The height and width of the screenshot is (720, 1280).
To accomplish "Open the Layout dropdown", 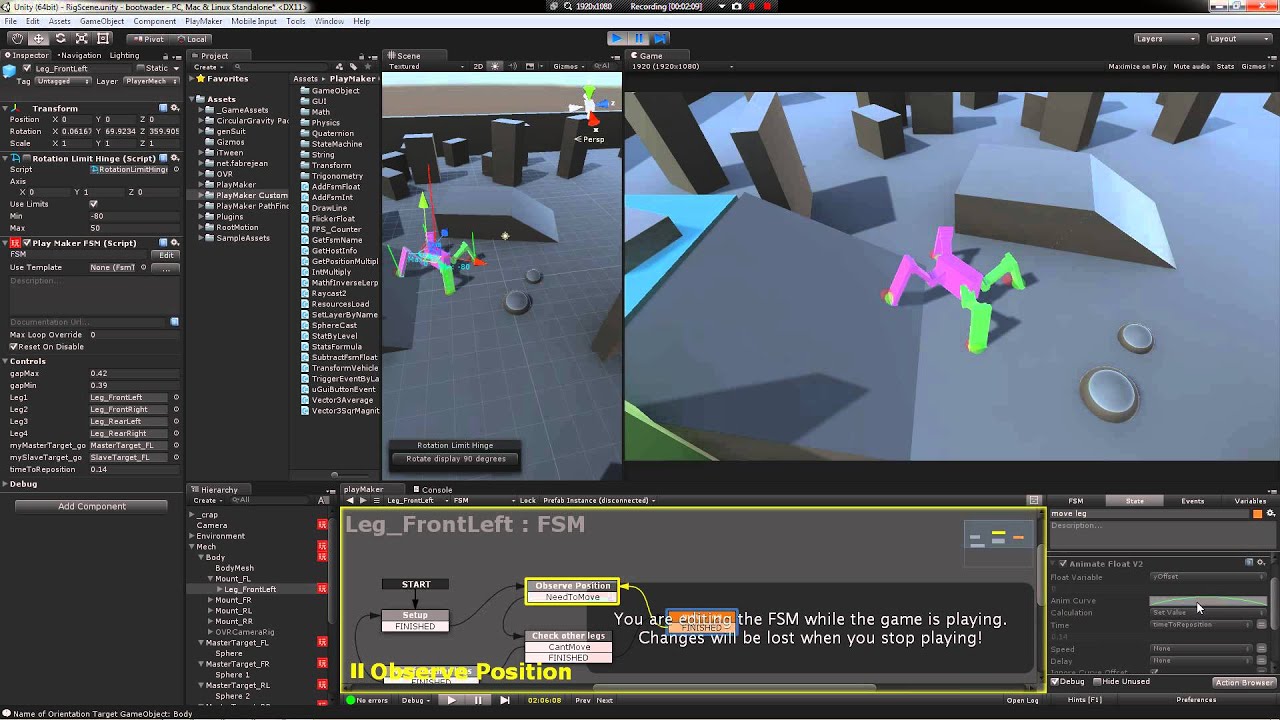I will [1238, 38].
